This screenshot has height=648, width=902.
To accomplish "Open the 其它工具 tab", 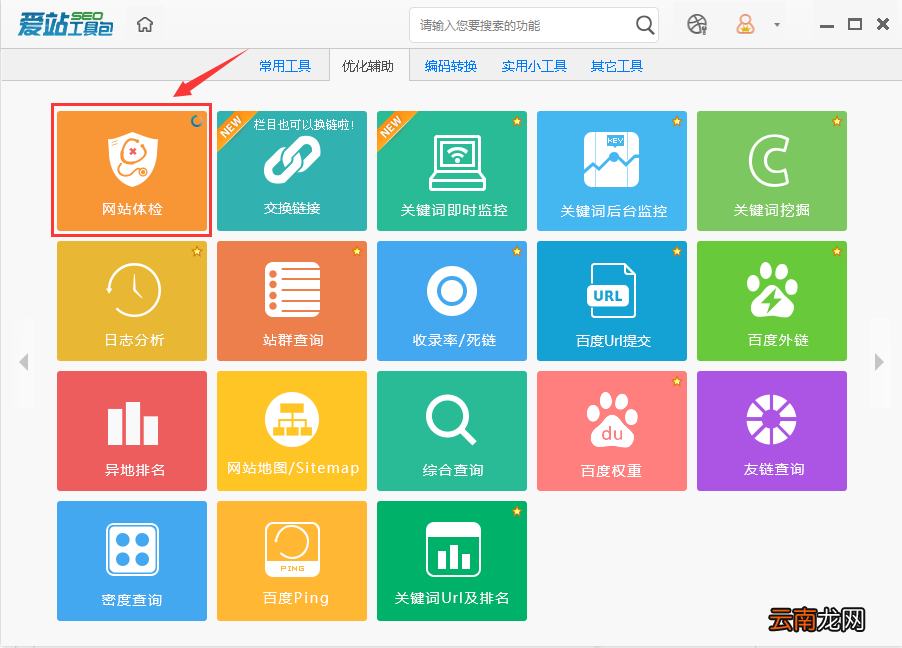I will pyautogui.click(x=617, y=66).
